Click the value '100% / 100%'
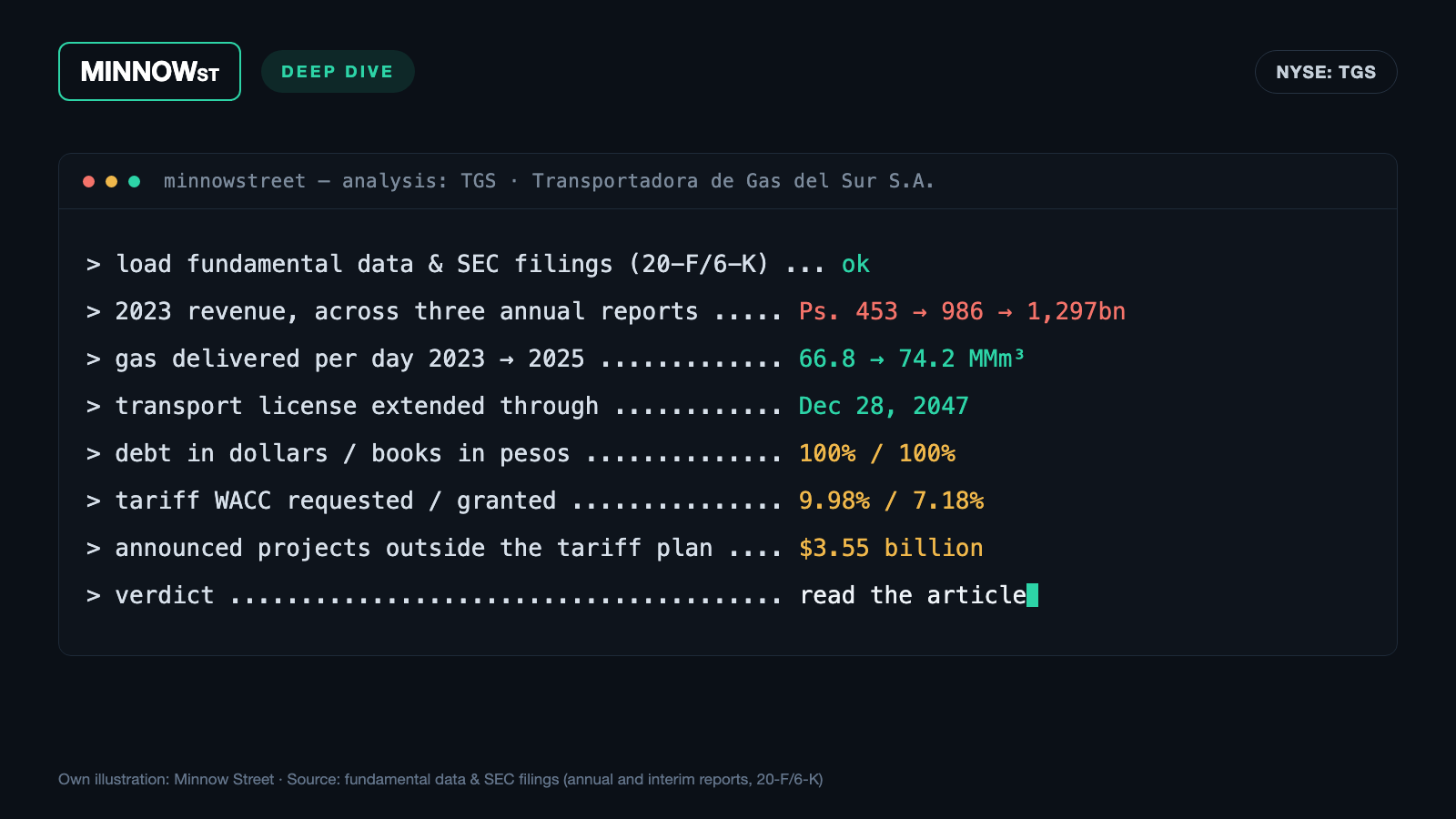 [x=877, y=453]
